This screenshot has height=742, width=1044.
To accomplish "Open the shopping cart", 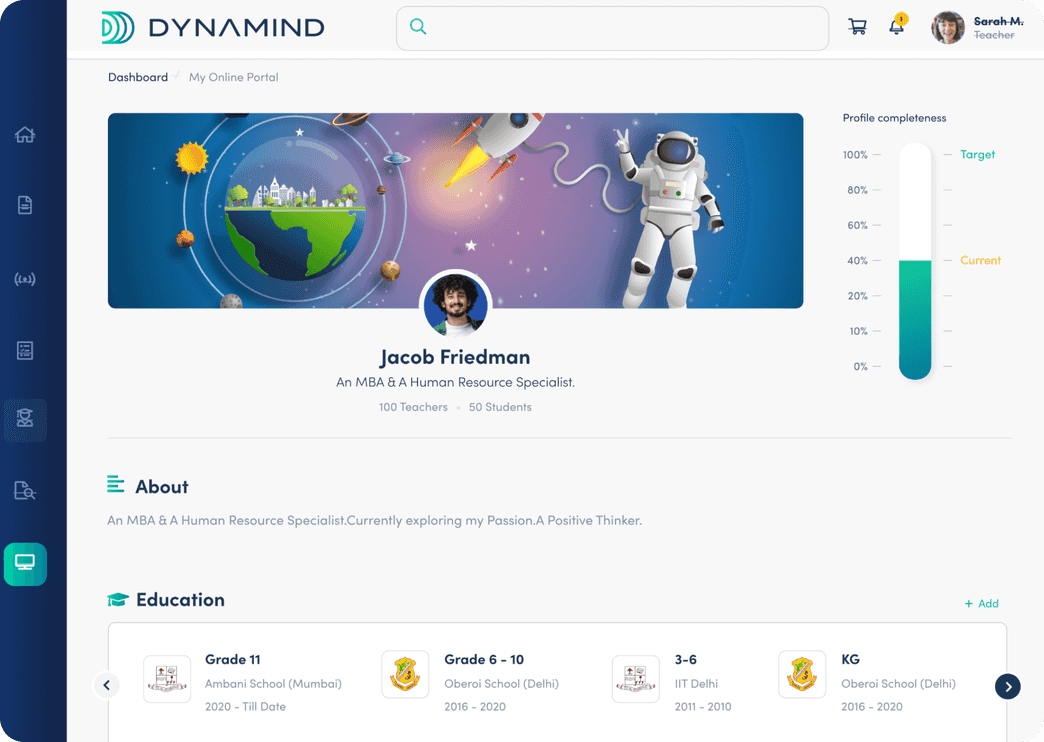I will coord(857,27).
